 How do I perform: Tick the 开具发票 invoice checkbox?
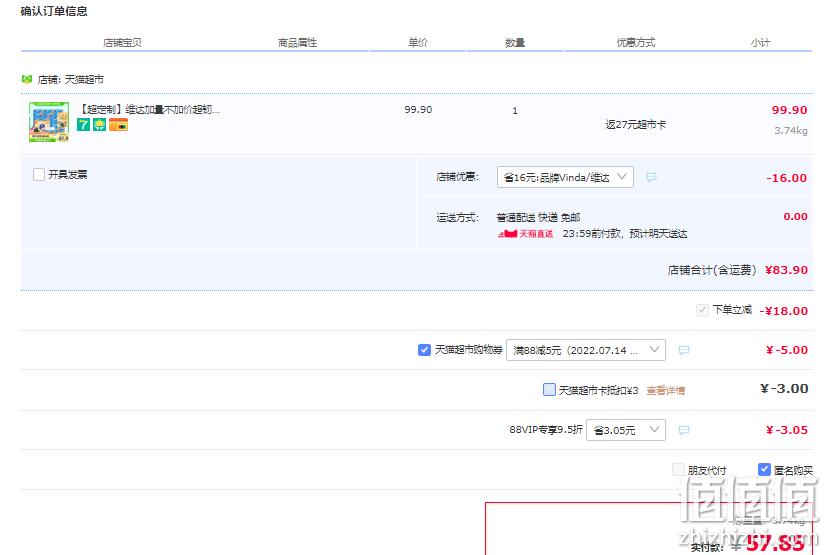pyautogui.click(x=39, y=174)
